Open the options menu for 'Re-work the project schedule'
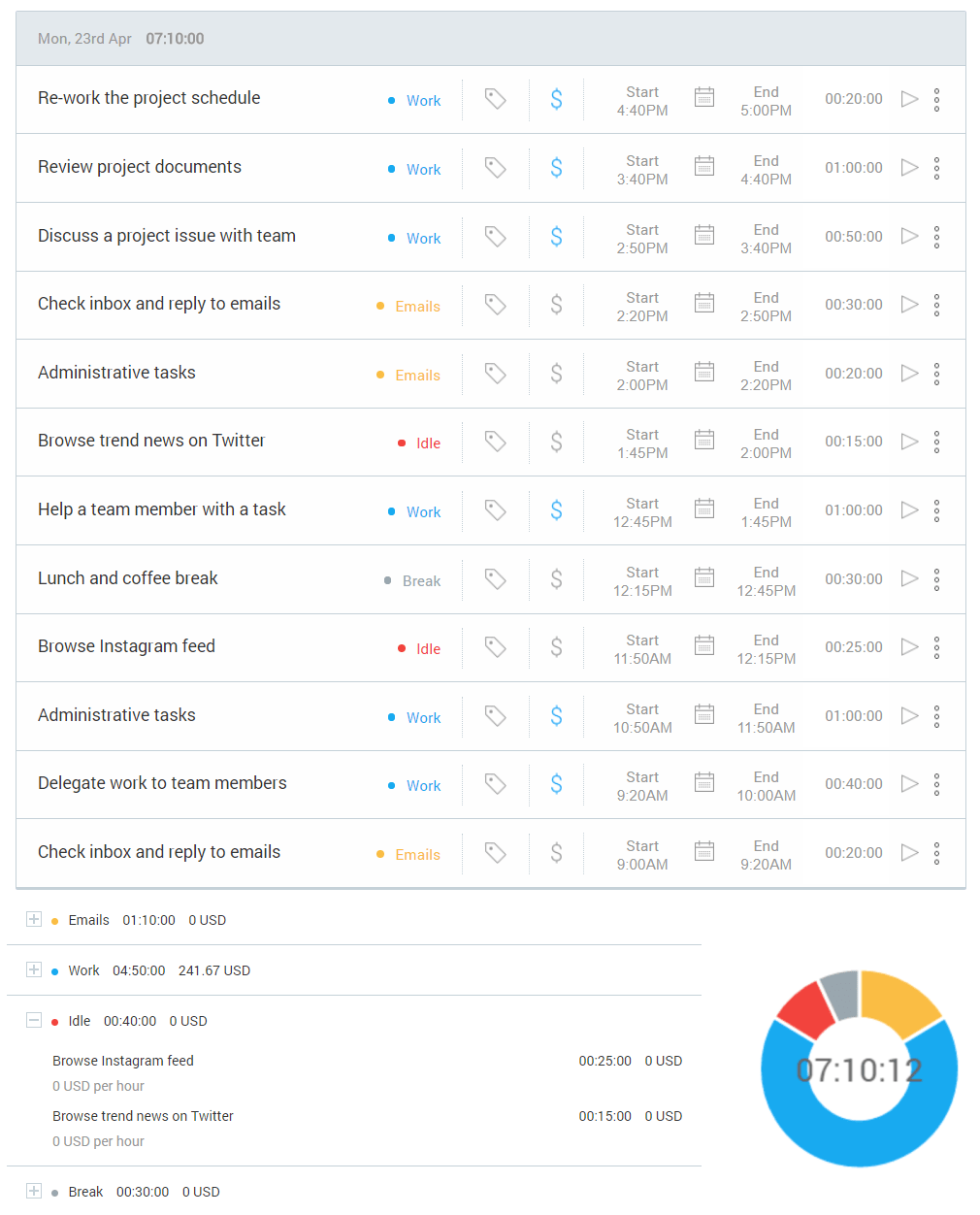 click(x=936, y=99)
